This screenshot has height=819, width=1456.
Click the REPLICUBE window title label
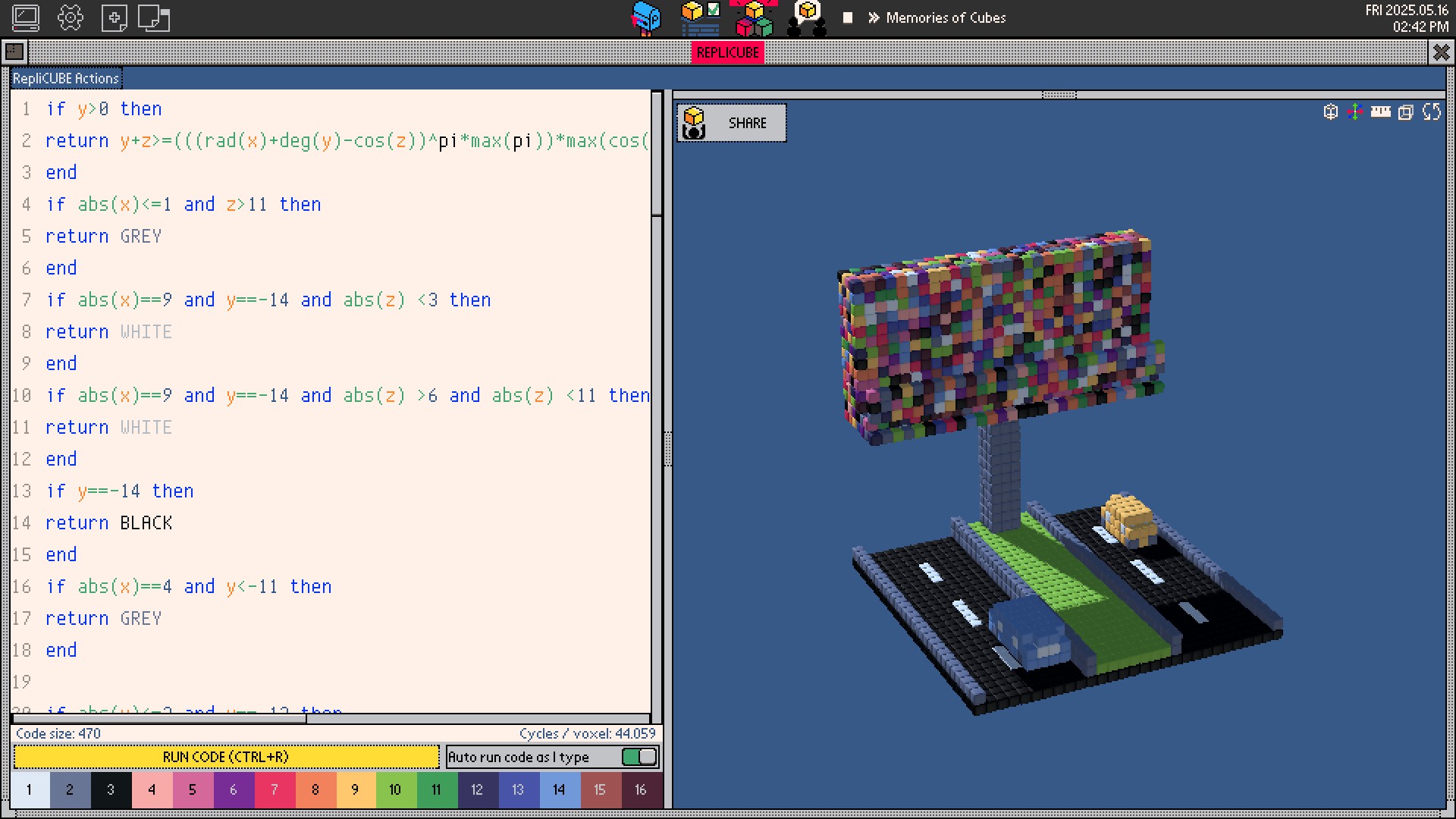(x=727, y=52)
